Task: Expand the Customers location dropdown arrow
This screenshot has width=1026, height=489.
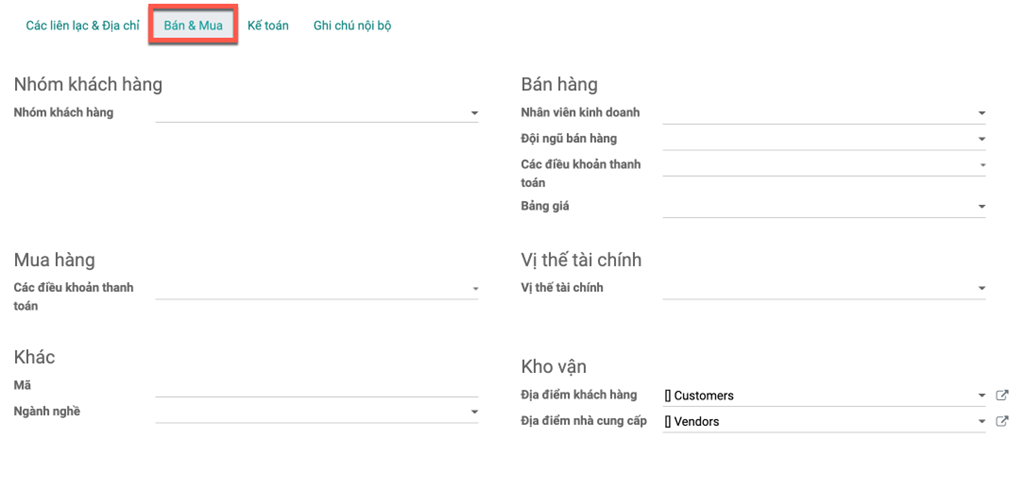Action: pos(982,395)
